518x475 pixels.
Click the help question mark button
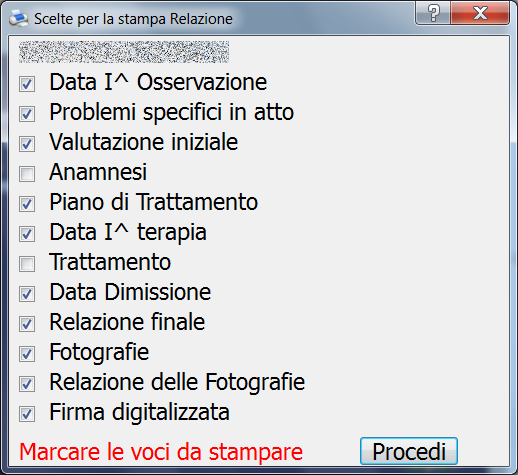(x=433, y=13)
